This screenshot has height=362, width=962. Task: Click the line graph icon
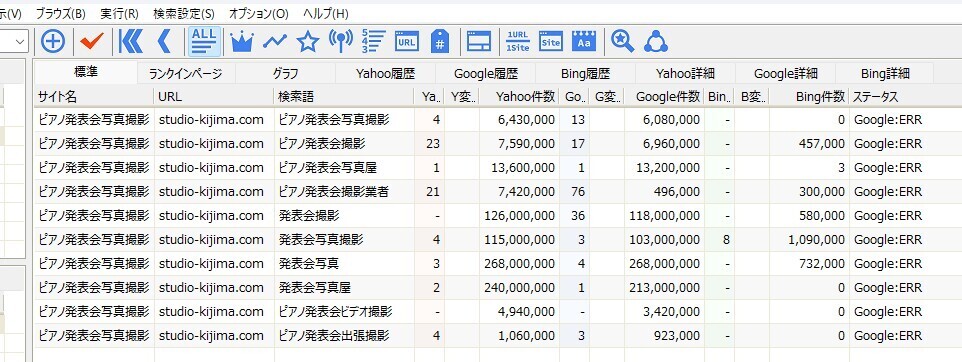[275, 41]
